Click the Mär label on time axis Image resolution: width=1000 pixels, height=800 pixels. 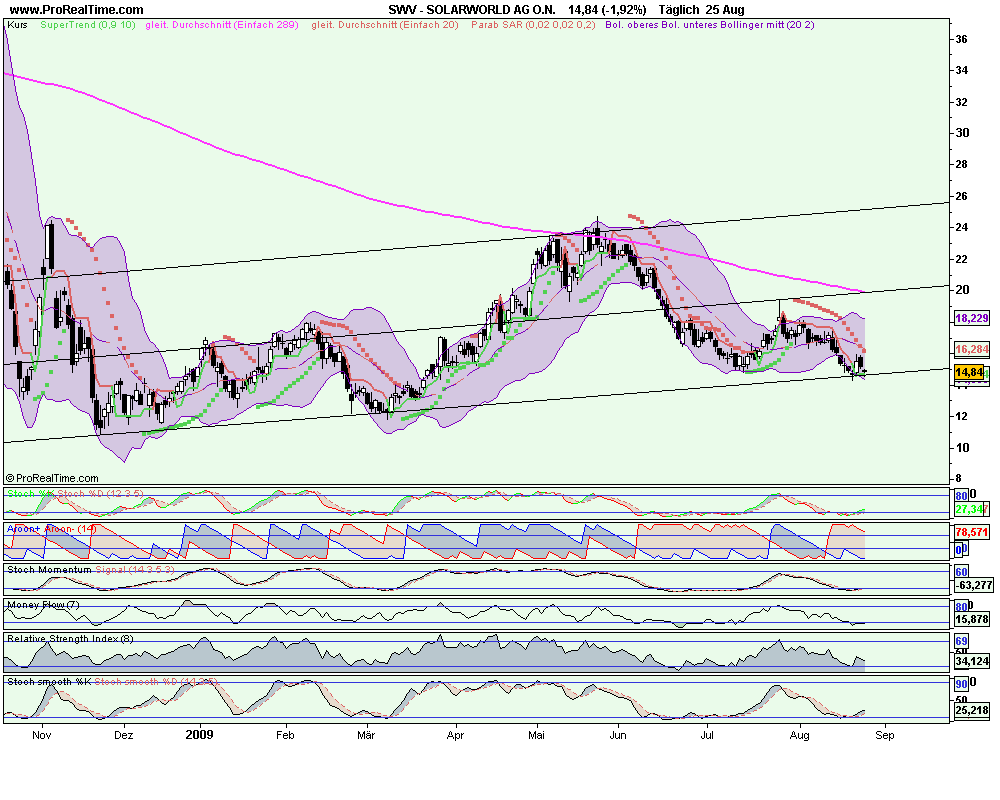point(366,735)
